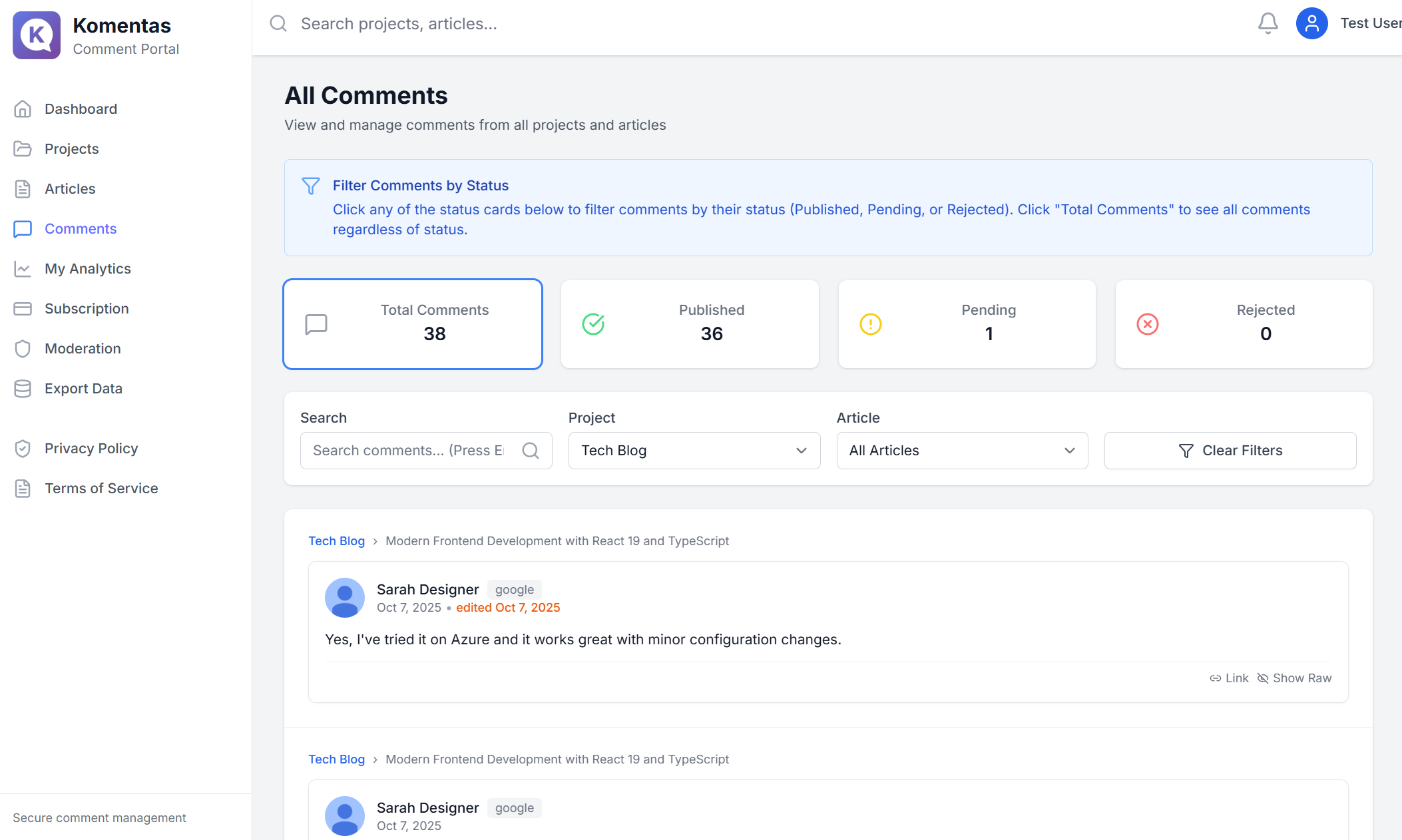Viewport: 1402px width, 840px height.
Task: Filter by Rejected status card
Action: coord(1244,324)
